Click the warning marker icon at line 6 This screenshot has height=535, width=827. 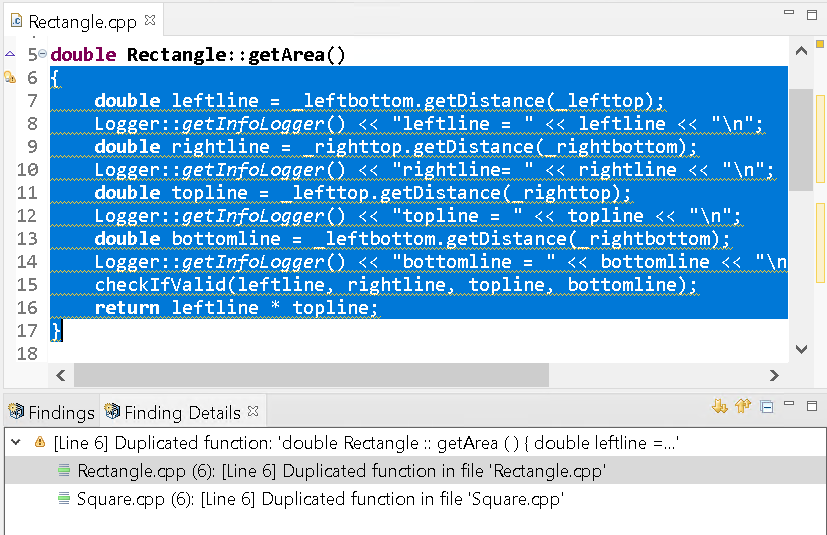pos(10,78)
